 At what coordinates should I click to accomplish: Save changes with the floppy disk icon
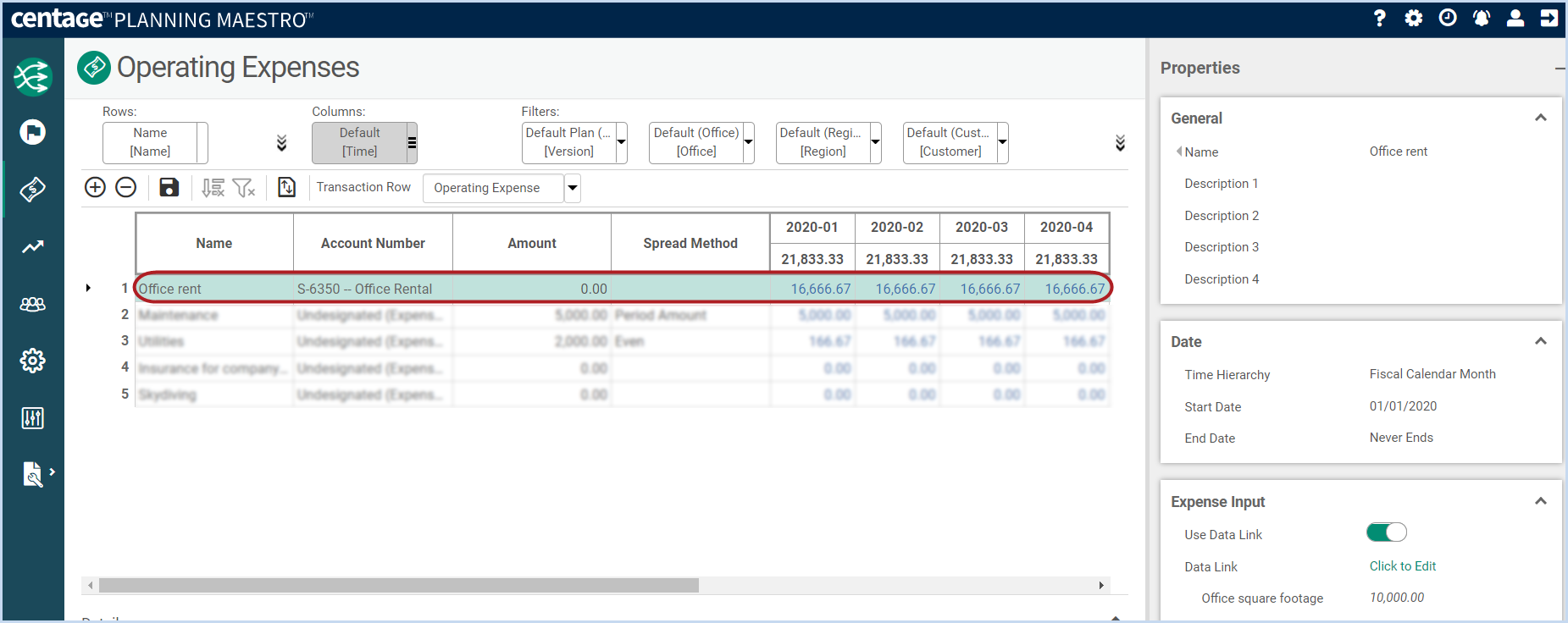pyautogui.click(x=169, y=187)
